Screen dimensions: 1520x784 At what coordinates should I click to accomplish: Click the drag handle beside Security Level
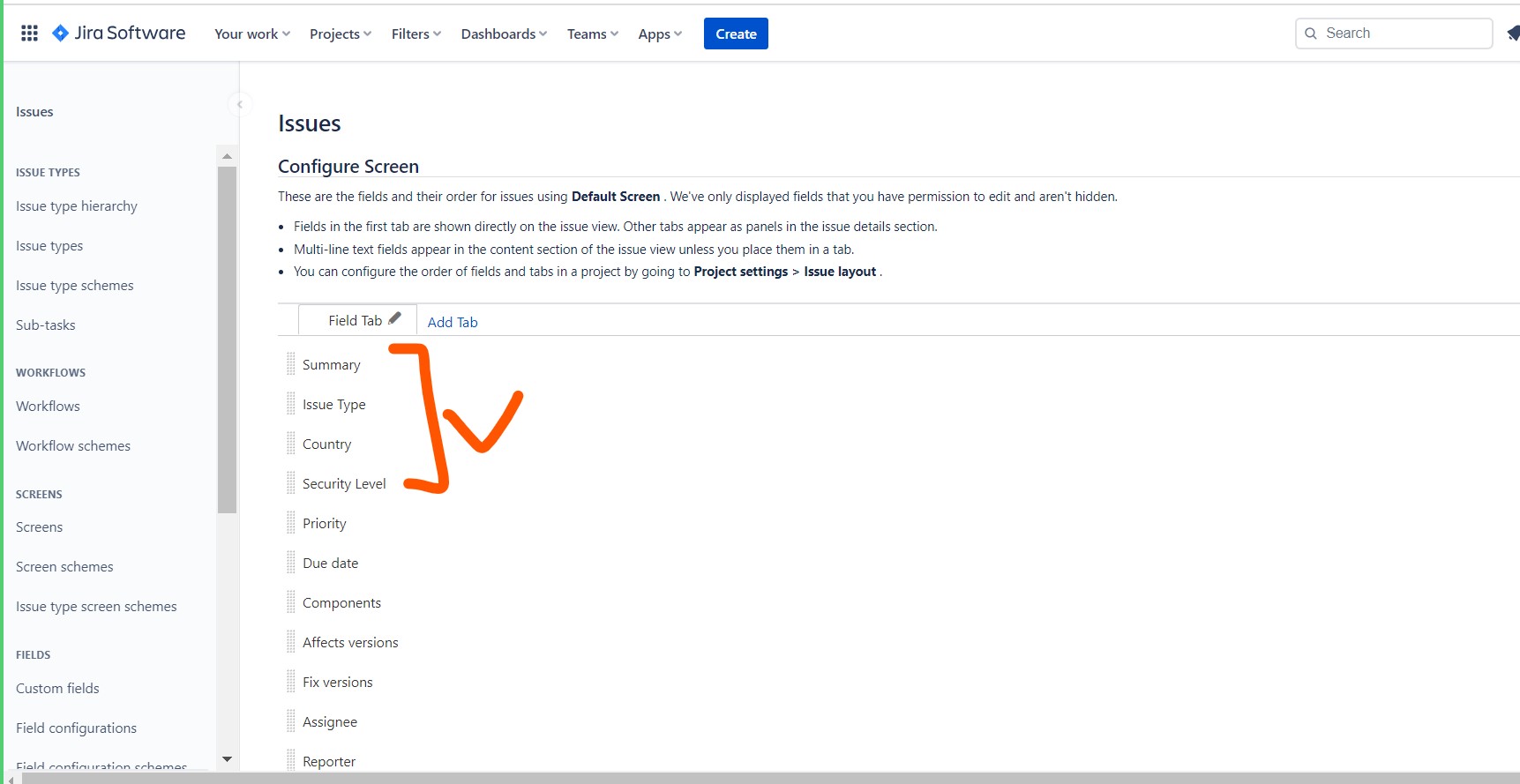[x=290, y=483]
